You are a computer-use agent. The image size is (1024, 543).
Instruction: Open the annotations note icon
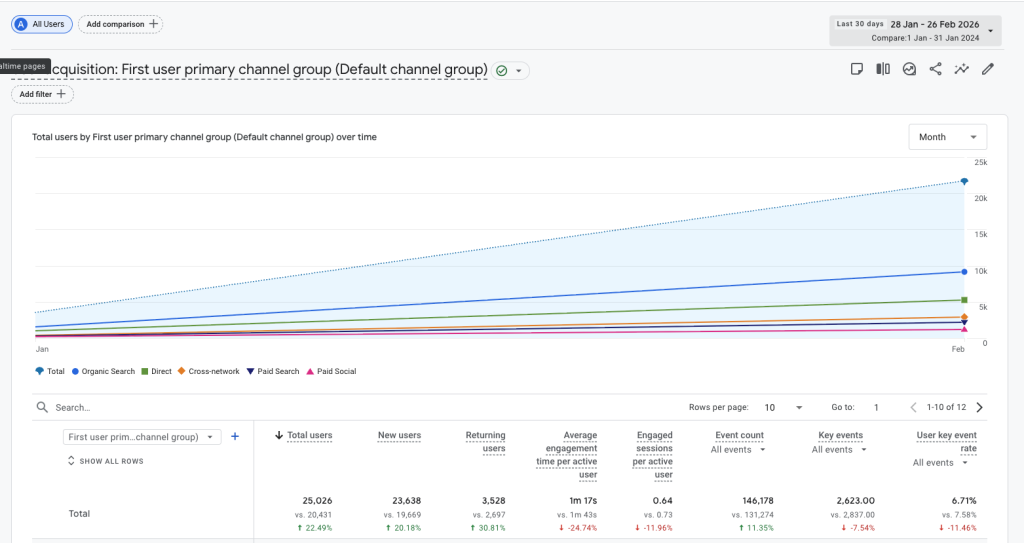[856, 69]
